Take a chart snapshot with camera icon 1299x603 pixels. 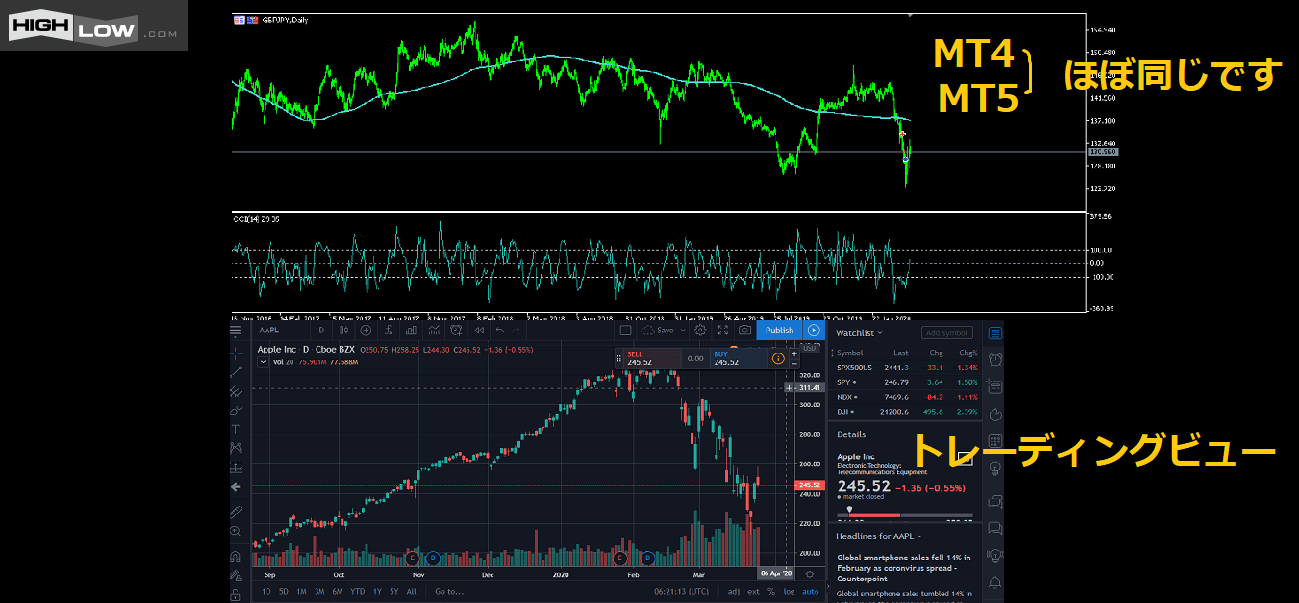click(x=744, y=330)
